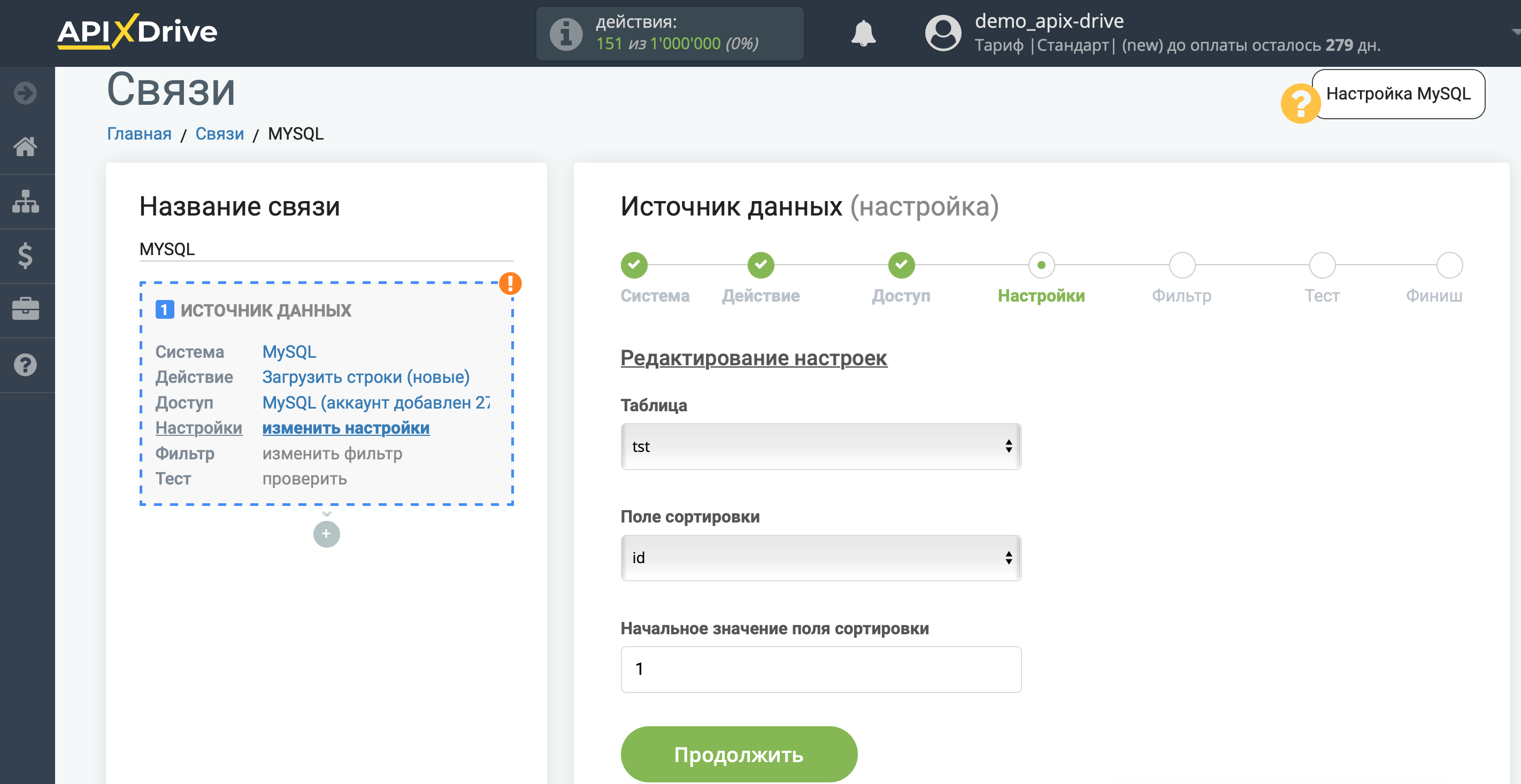The width and height of the screenshot is (1521, 784).
Task: Click demo_apix-drive account name
Action: pos(1049,21)
